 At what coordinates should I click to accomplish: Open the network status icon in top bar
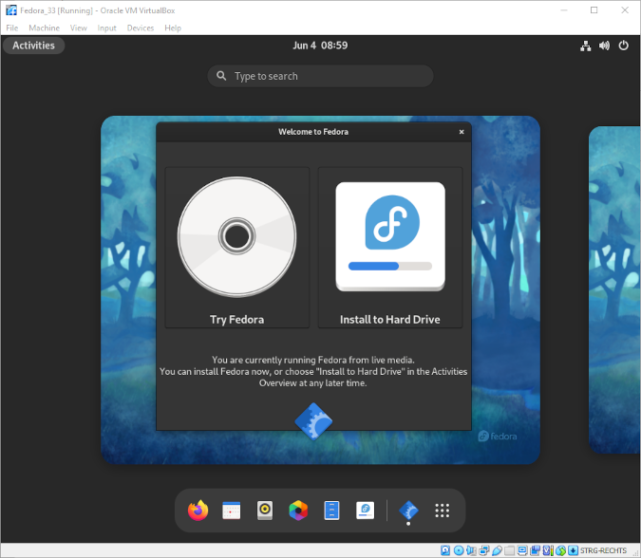click(585, 45)
